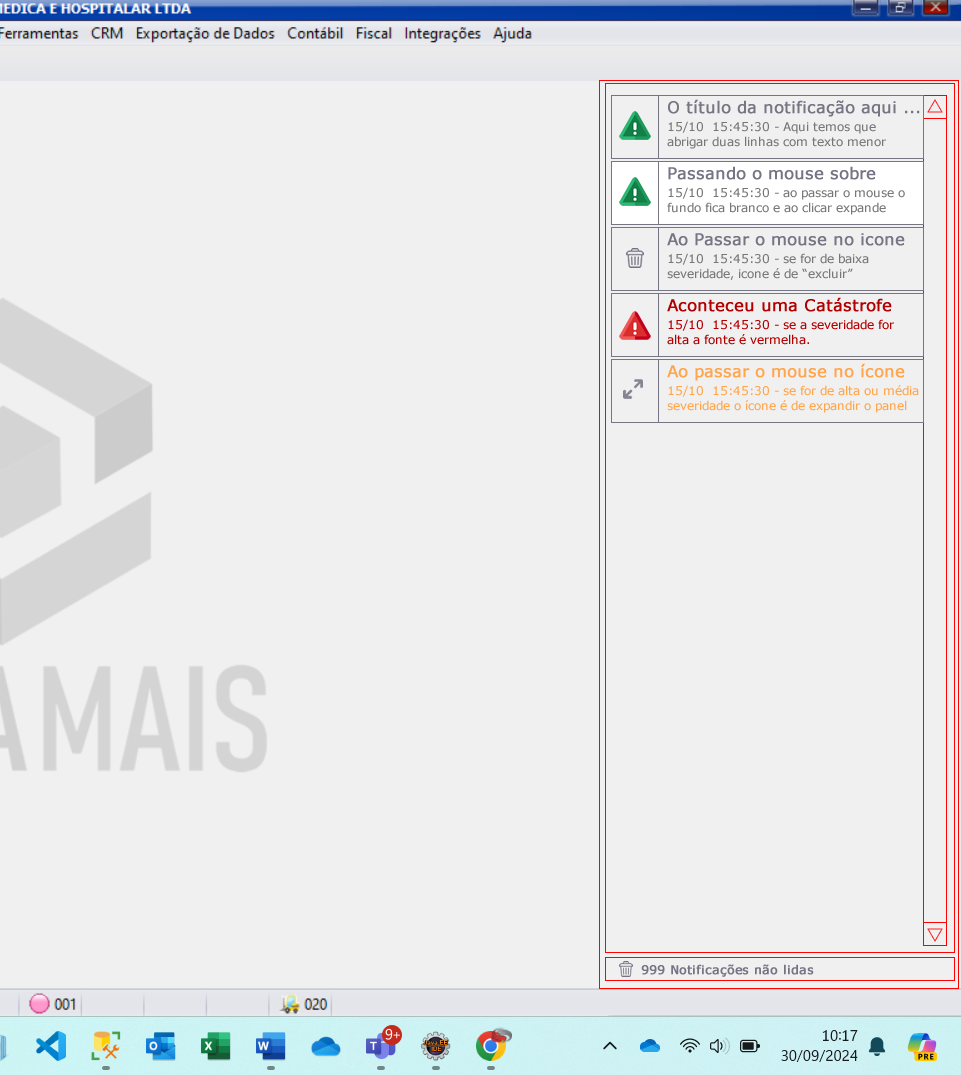The image size is (961, 1075).
Task: Open the Fiscal menu
Action: coord(373,33)
